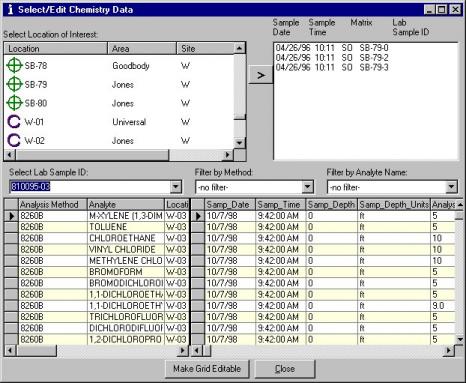466x383 pixels.
Task: Click the Analyte column header
Action: [x=126, y=204]
